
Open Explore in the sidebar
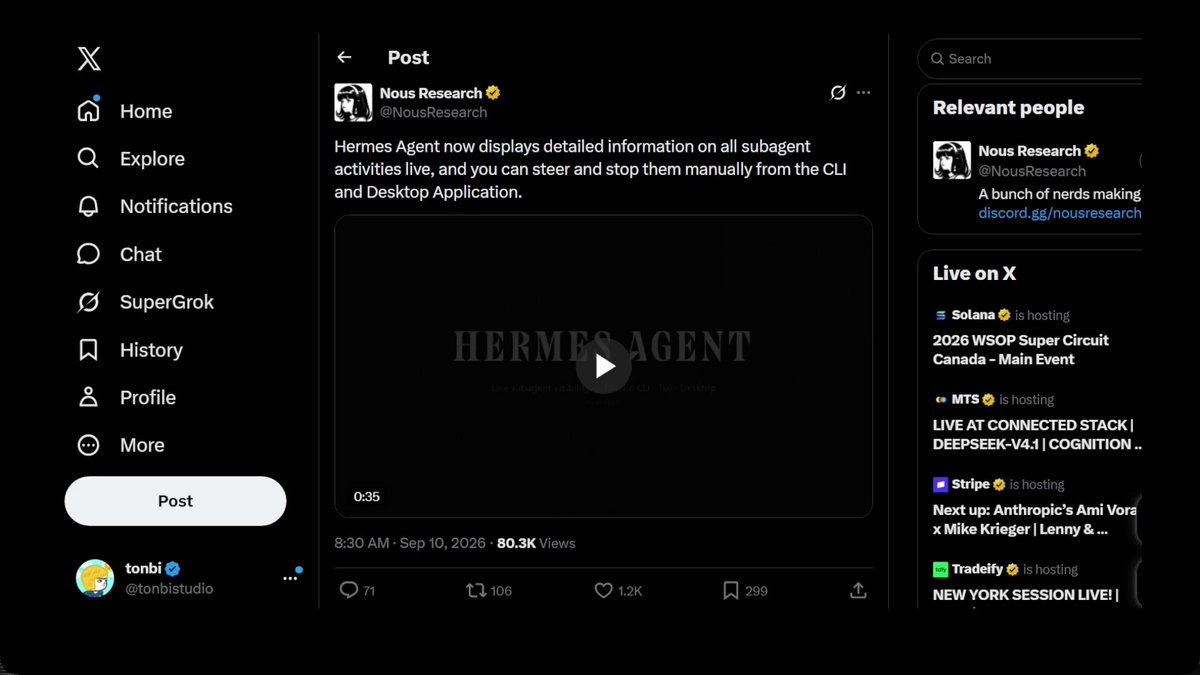coord(130,159)
